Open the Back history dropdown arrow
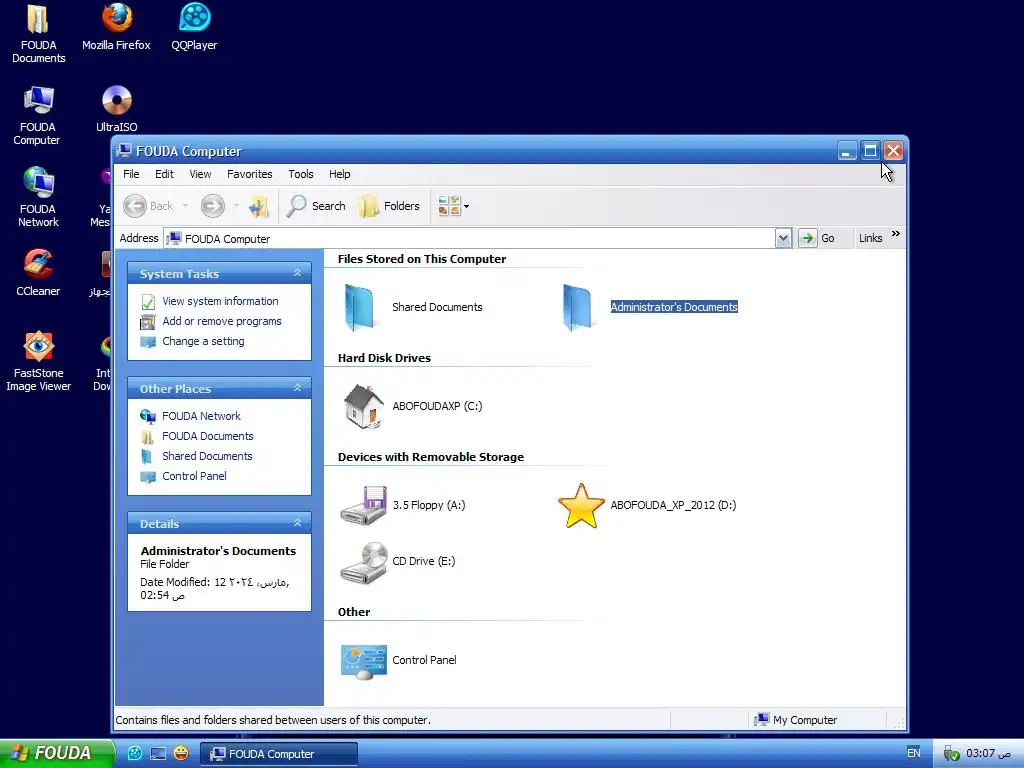 (x=185, y=206)
